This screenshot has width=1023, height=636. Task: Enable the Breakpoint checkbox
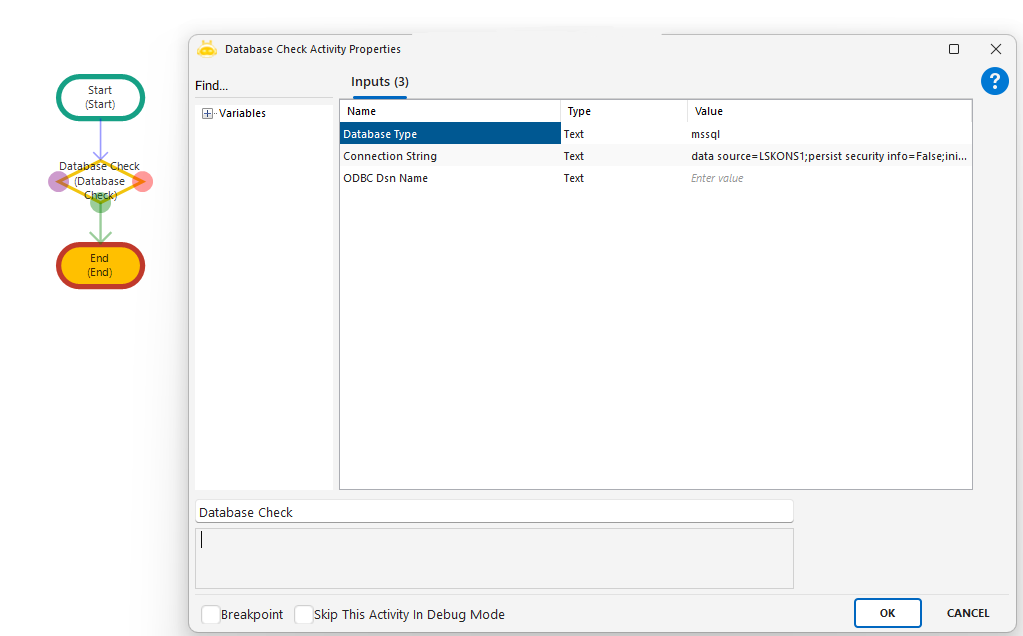211,615
